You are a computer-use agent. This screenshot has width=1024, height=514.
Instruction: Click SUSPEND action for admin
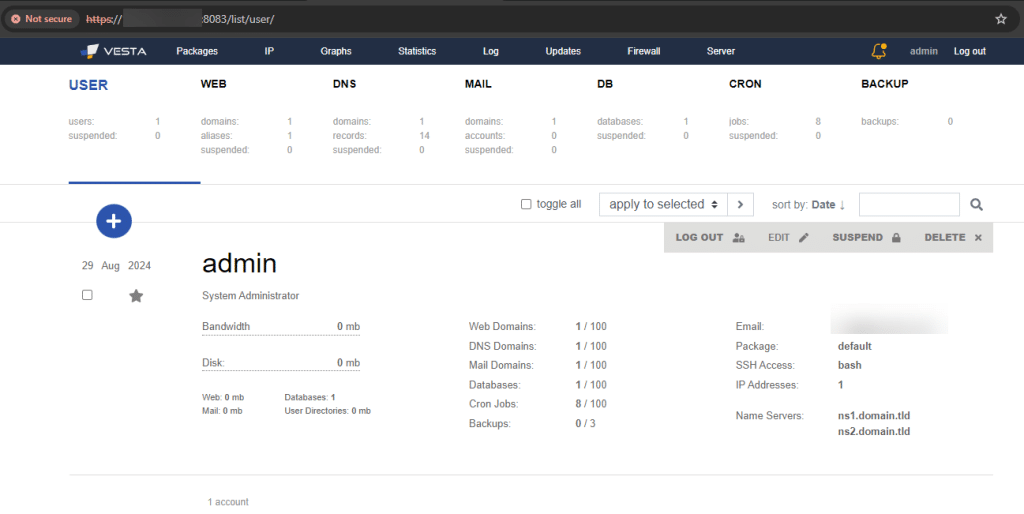click(867, 238)
